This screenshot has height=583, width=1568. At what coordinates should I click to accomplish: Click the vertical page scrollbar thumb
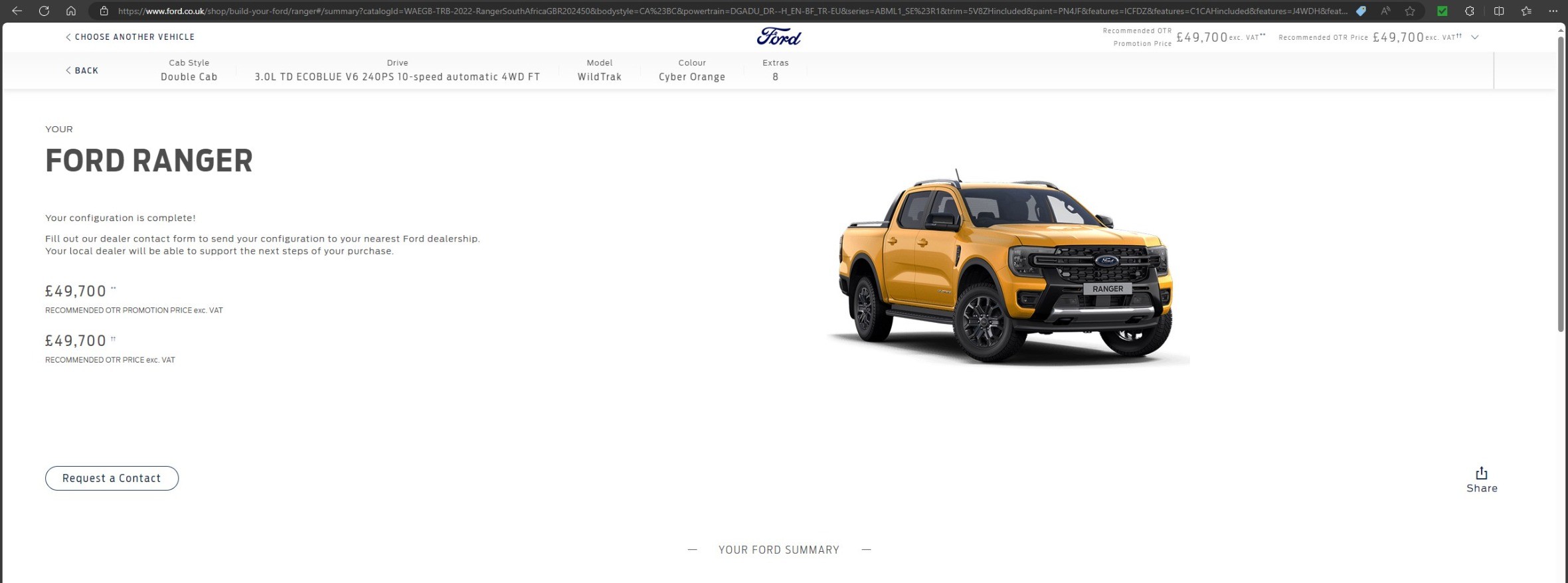(1561, 185)
